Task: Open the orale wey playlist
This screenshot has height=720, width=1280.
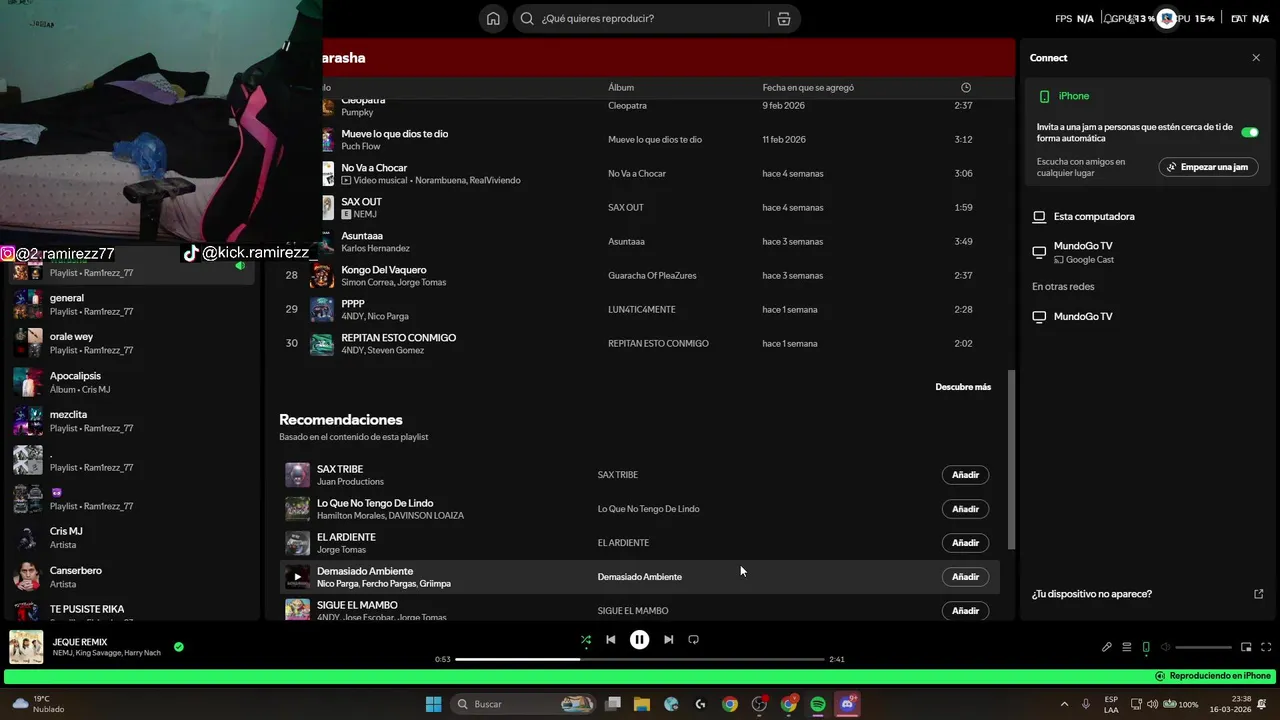Action: click(130, 343)
